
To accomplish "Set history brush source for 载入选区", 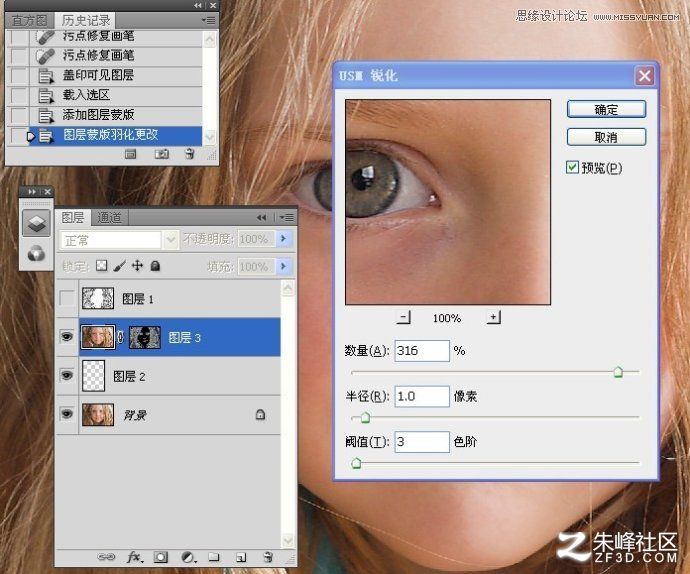I will click(x=19, y=95).
